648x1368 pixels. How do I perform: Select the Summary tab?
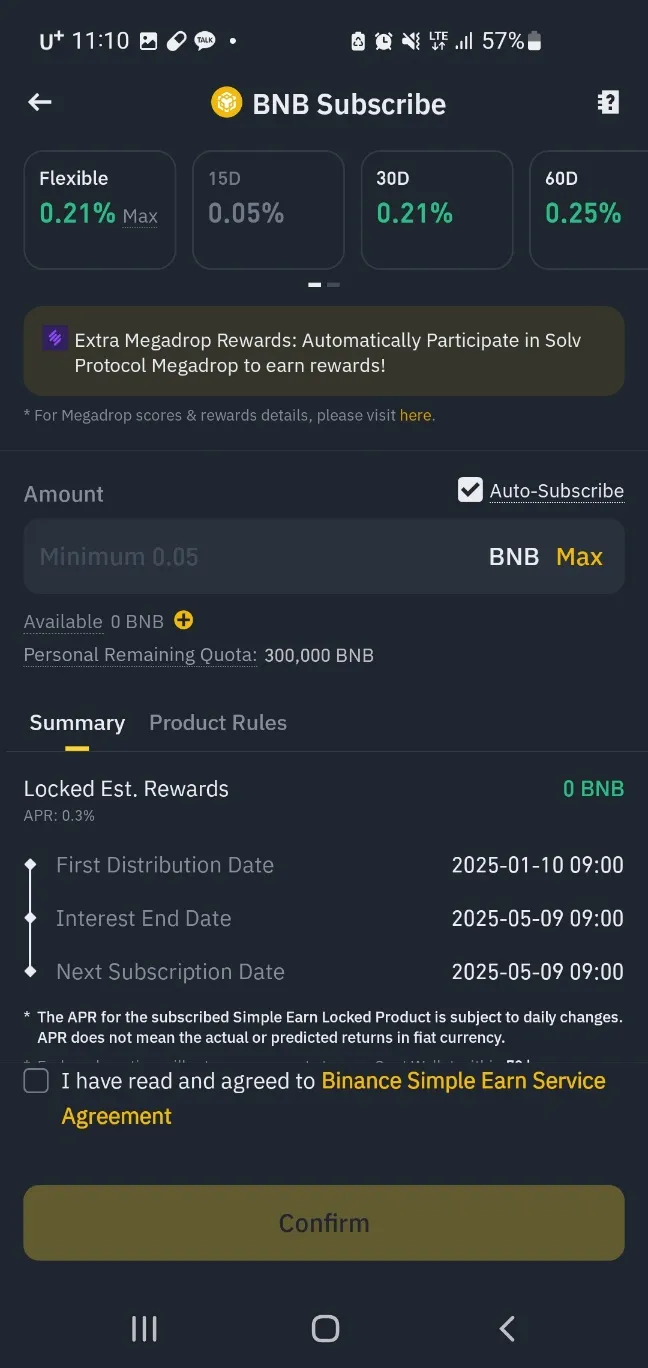click(77, 722)
